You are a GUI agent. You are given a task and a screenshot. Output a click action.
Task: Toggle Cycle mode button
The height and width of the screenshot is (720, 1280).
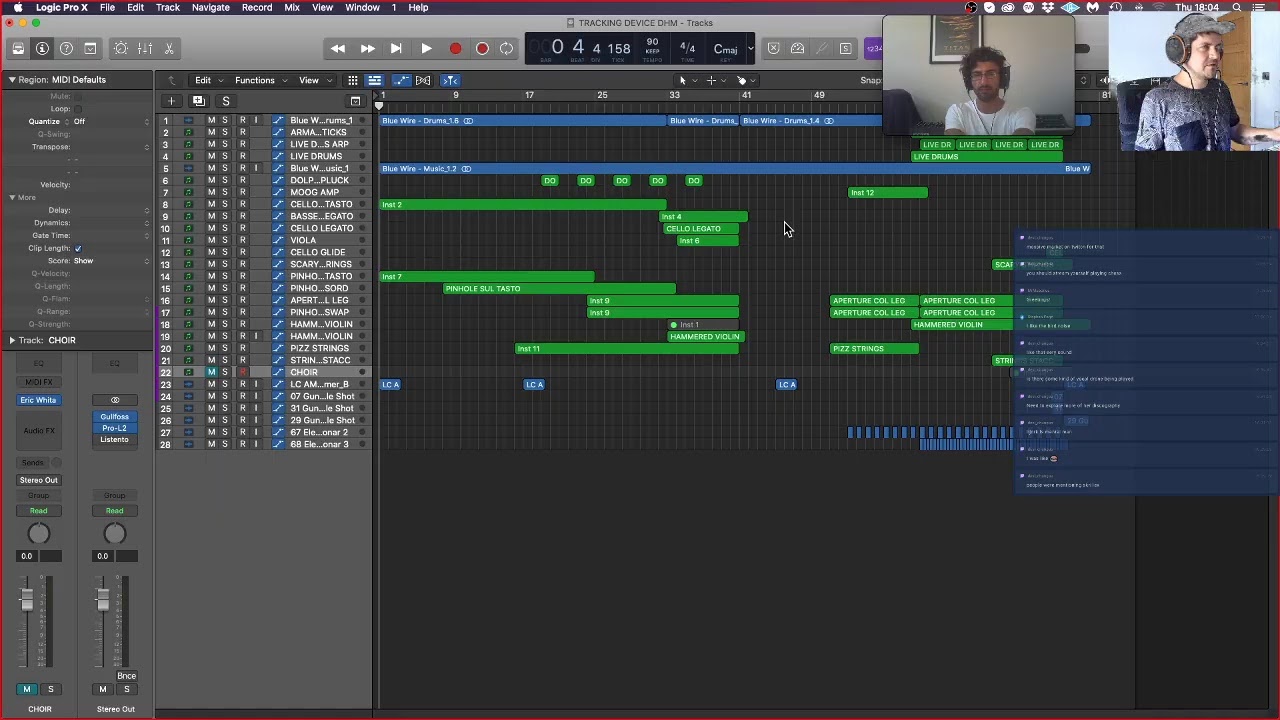click(507, 48)
